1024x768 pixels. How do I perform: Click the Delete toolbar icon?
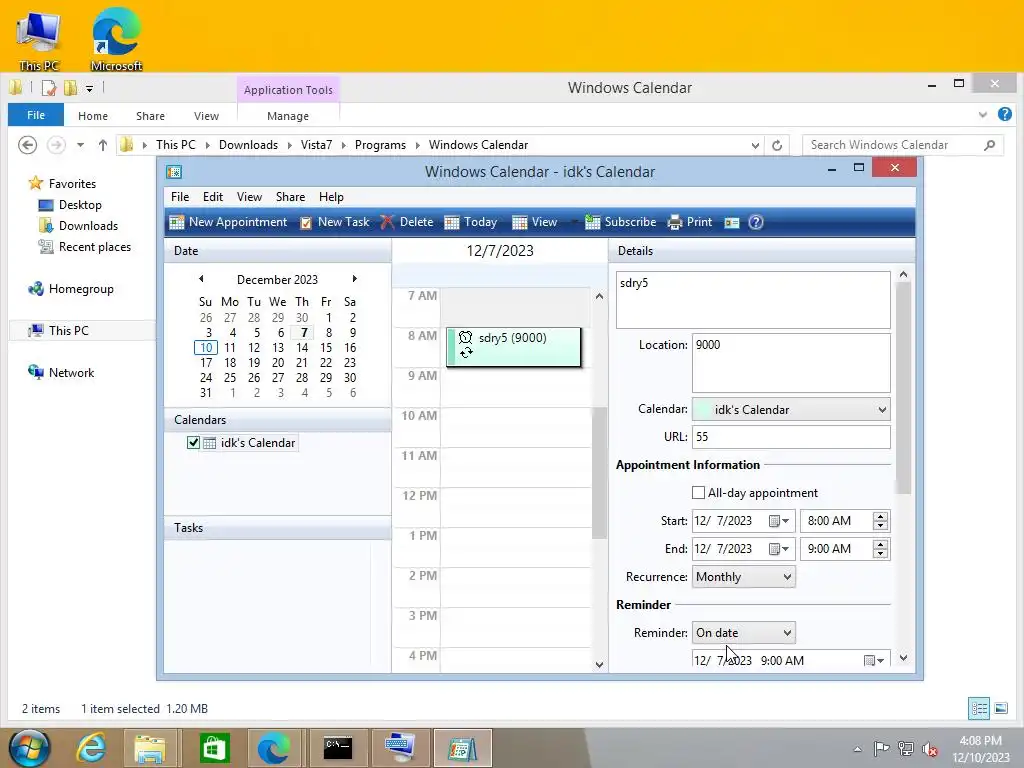387,222
